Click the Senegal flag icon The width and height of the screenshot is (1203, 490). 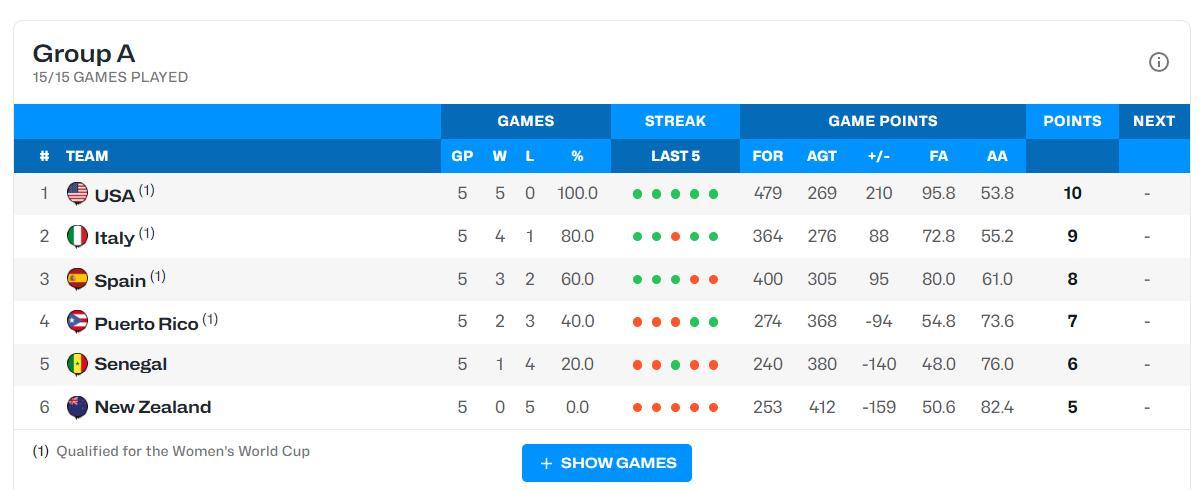coord(77,364)
